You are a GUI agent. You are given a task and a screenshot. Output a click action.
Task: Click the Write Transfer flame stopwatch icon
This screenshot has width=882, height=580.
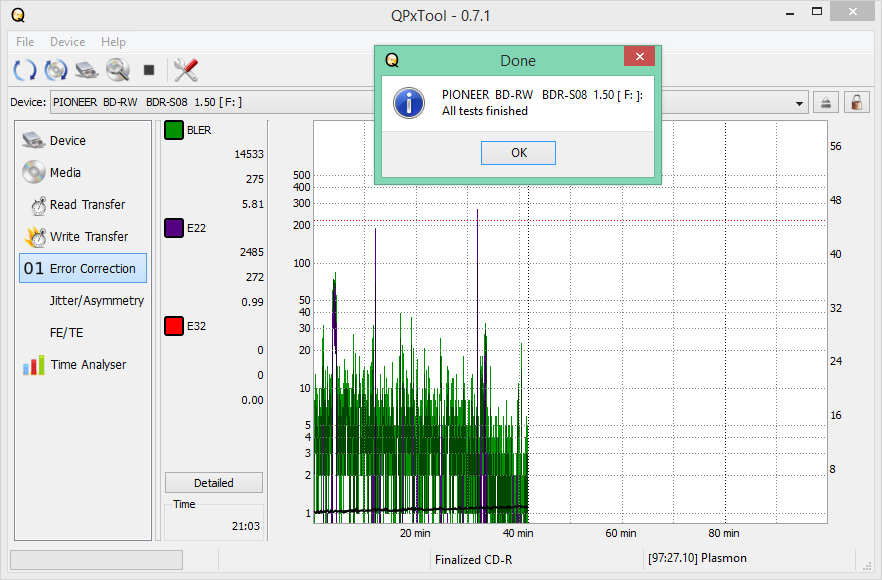35,237
